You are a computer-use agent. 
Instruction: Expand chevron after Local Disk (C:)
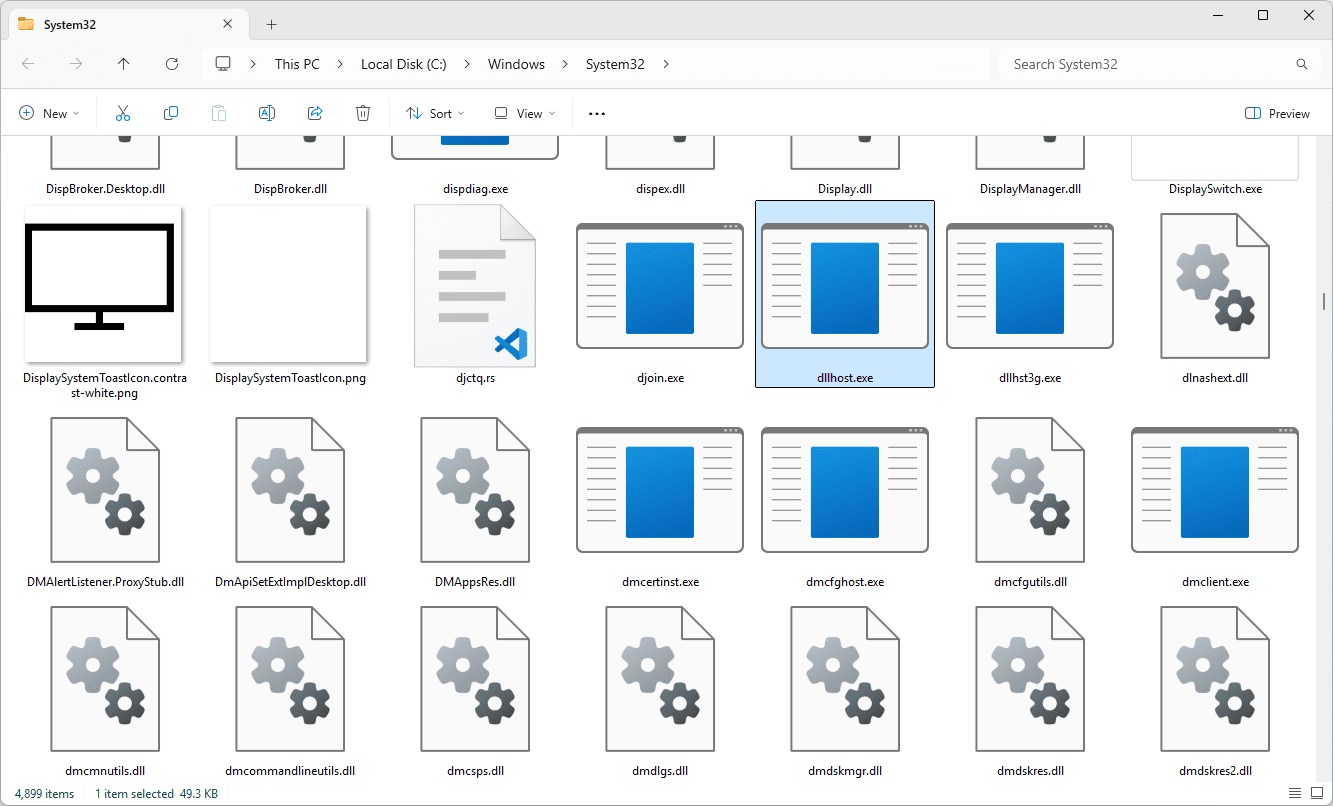(468, 64)
